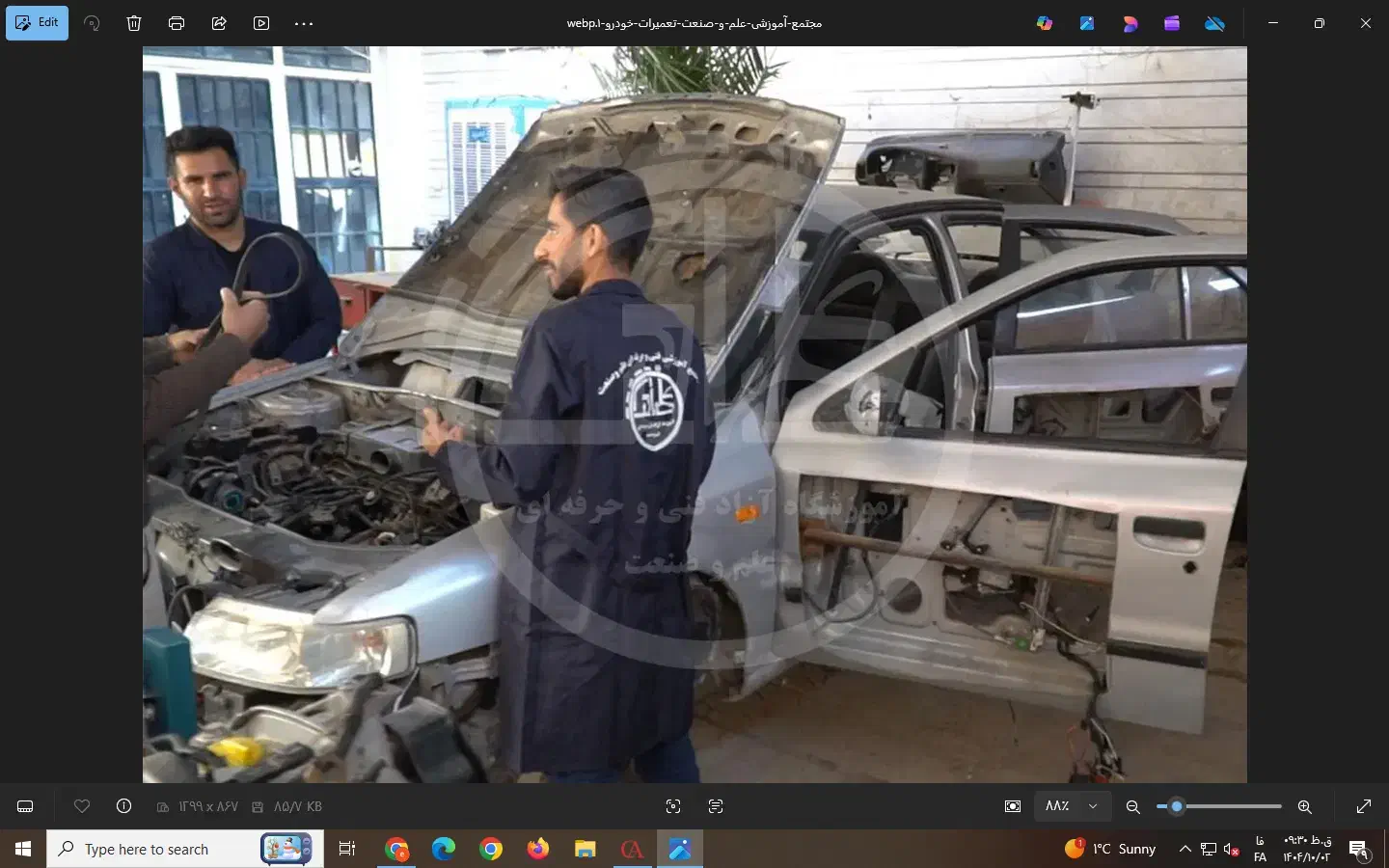Open the three-dots See more menu
Image resolution: width=1389 pixels, height=868 pixels.
point(304,23)
